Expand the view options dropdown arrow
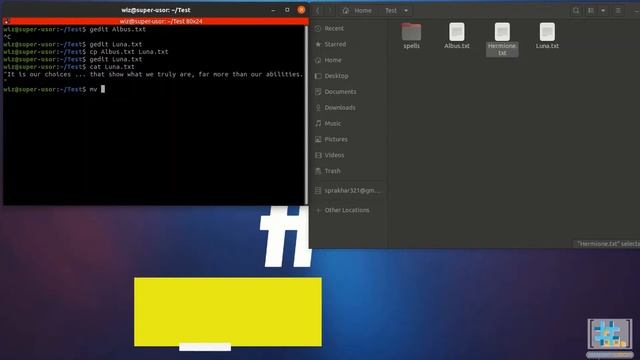This screenshot has width=640, height=360. 603,11
